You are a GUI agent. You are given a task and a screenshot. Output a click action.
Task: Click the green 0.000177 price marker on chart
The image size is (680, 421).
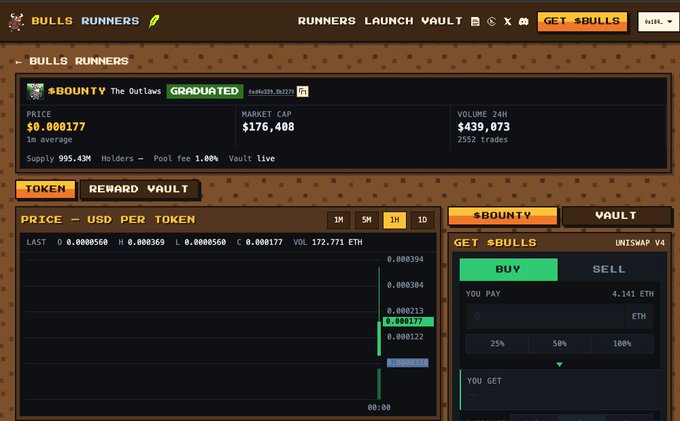click(408, 321)
